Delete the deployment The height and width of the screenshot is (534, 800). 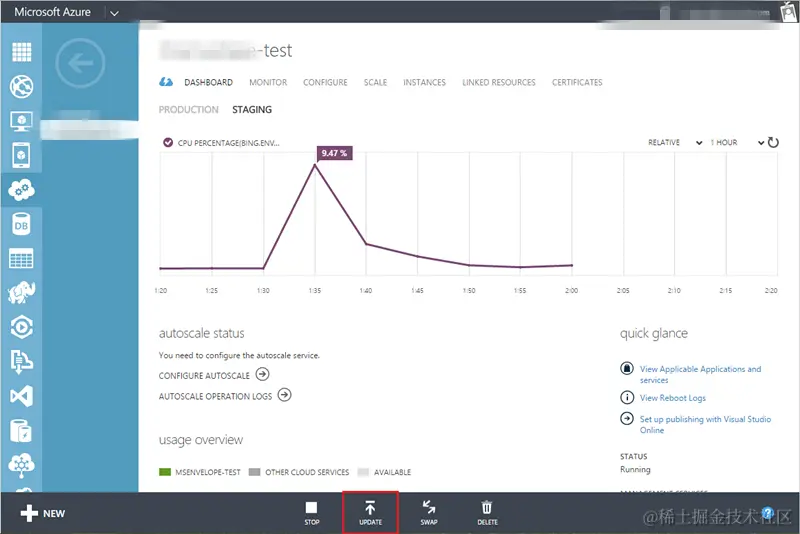(x=487, y=513)
